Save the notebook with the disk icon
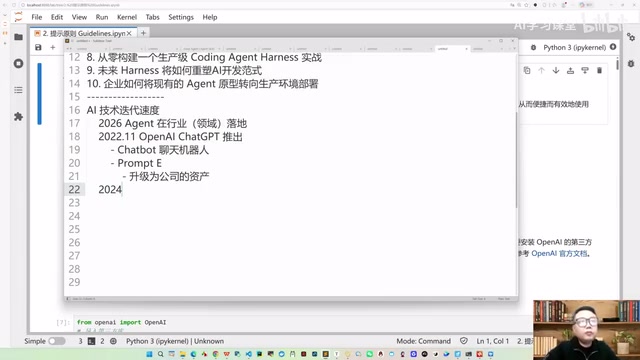Viewport: 640px width, 360px height. 38,48
